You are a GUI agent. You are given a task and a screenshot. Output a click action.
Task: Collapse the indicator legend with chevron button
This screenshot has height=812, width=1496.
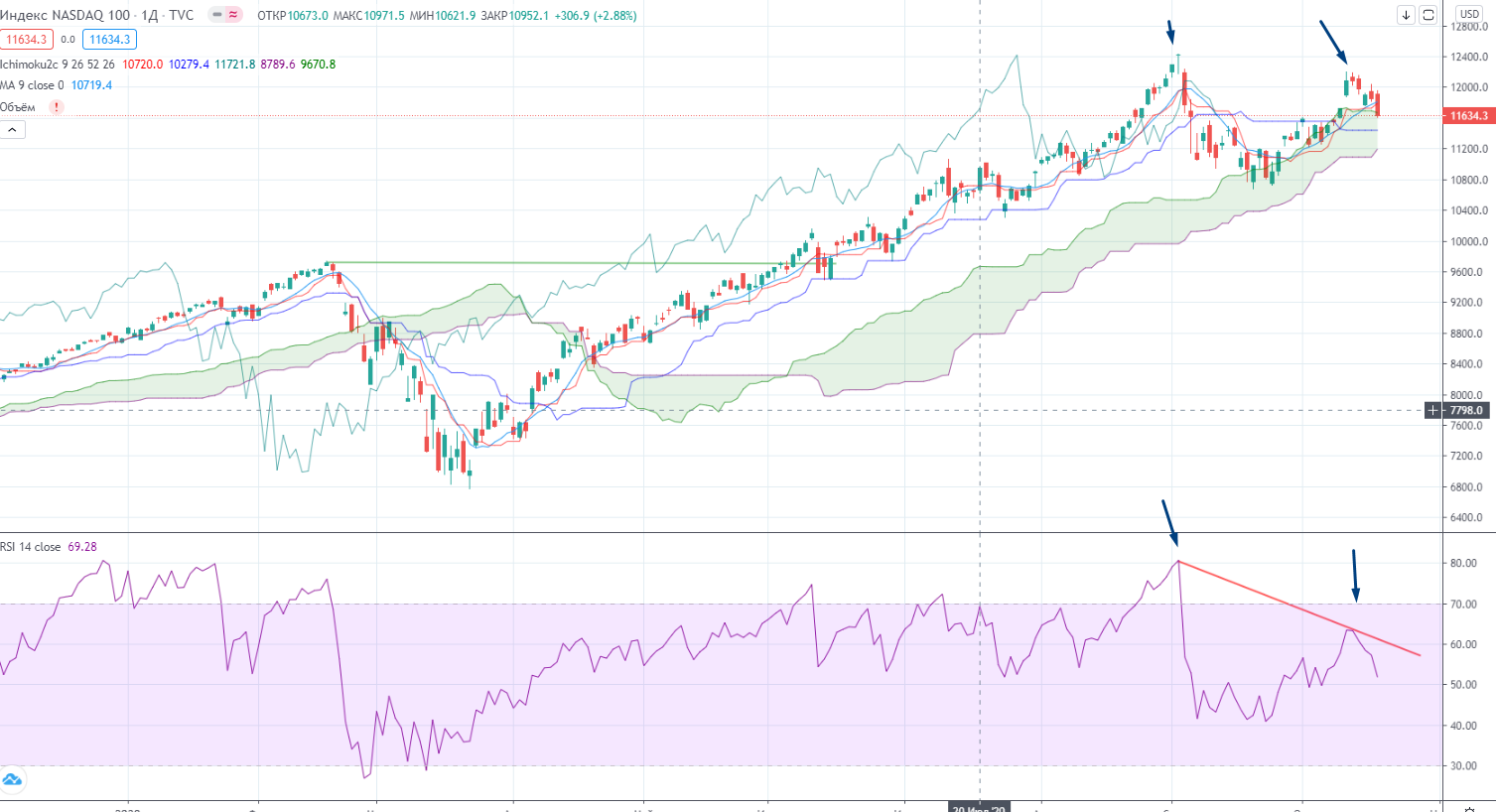coord(13,130)
